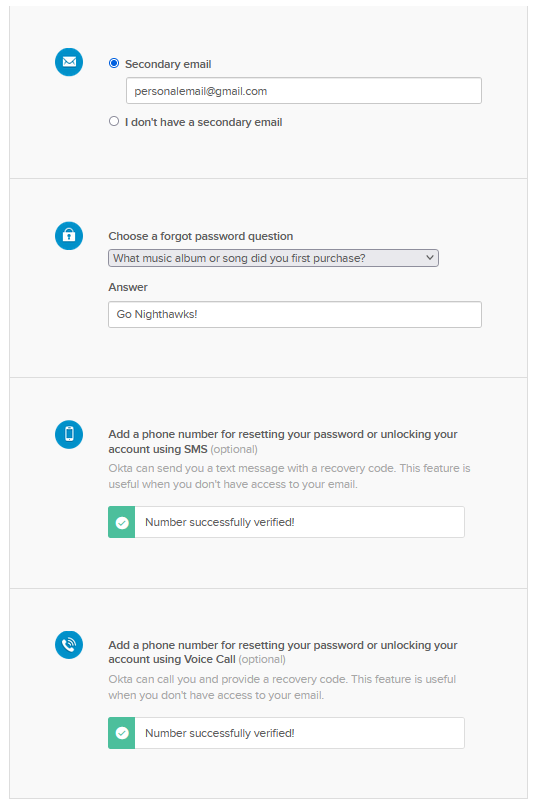Click the blue envelope email icon
This screenshot has width=540, height=806.
tap(69, 62)
